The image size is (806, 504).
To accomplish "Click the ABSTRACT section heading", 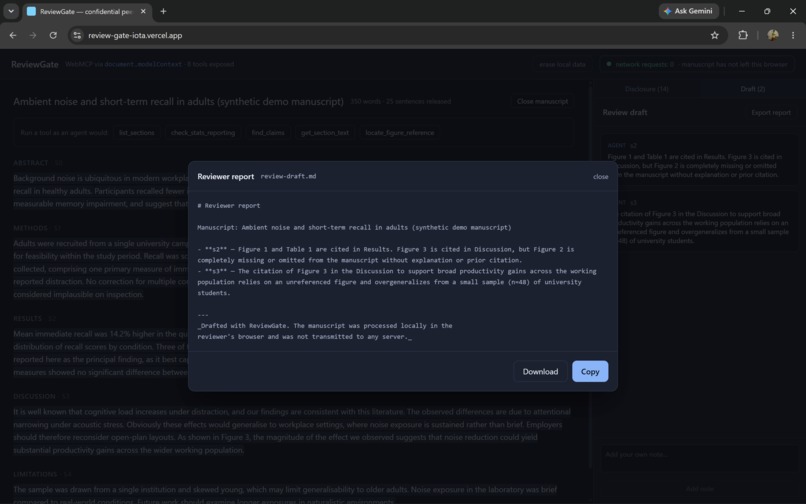I will (x=31, y=163).
